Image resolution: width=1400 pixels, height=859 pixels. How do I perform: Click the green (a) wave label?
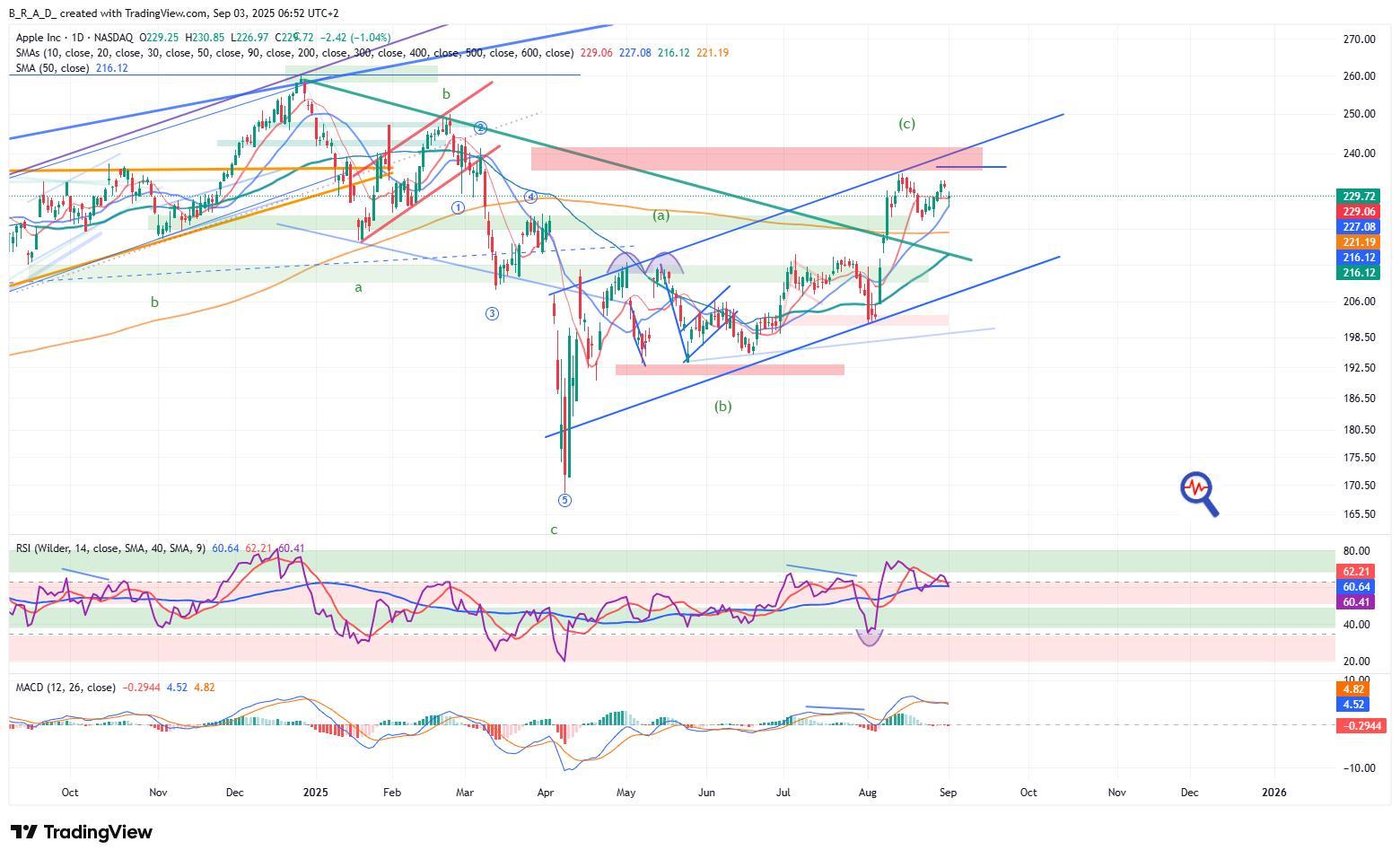pyautogui.click(x=661, y=215)
